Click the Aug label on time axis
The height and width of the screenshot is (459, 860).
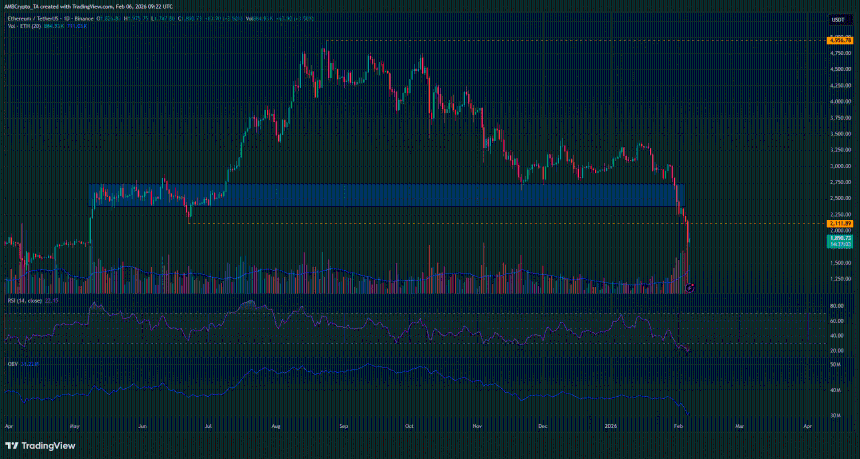click(x=276, y=426)
